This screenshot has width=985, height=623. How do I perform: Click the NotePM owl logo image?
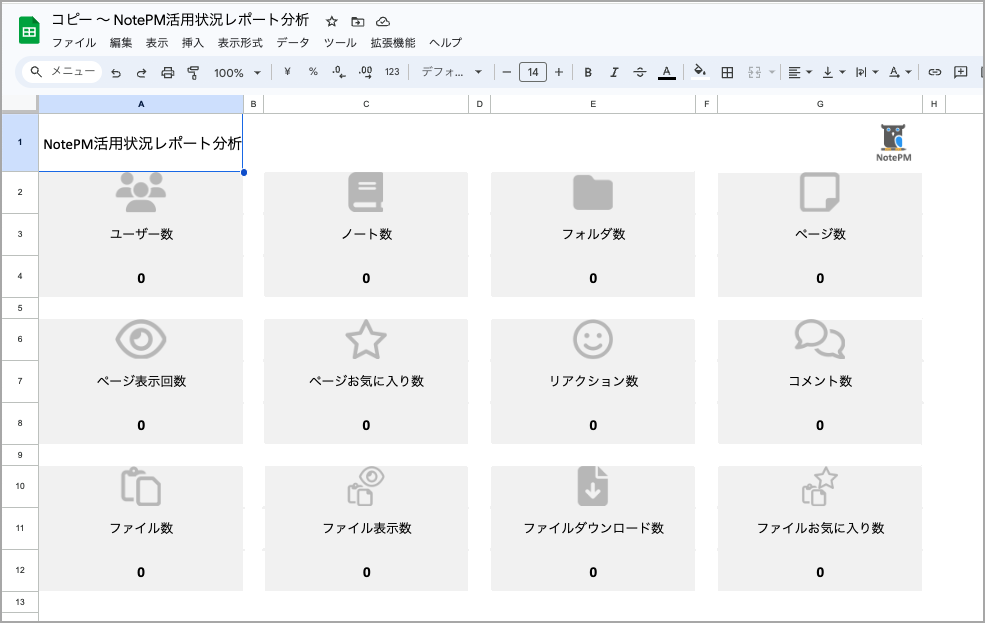click(893, 143)
